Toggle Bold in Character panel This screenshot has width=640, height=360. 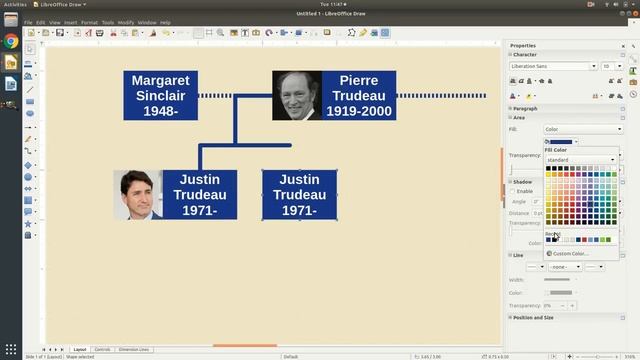coord(513,81)
